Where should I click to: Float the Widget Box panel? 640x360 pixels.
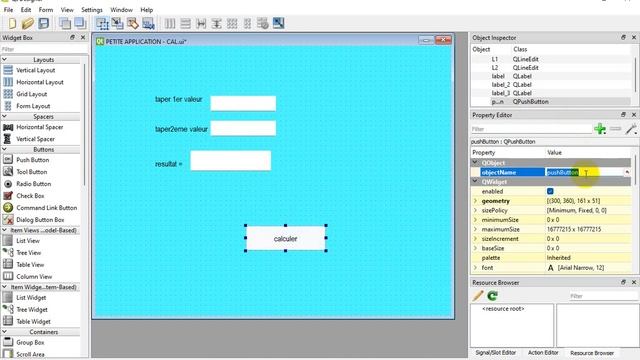[x=72, y=37]
